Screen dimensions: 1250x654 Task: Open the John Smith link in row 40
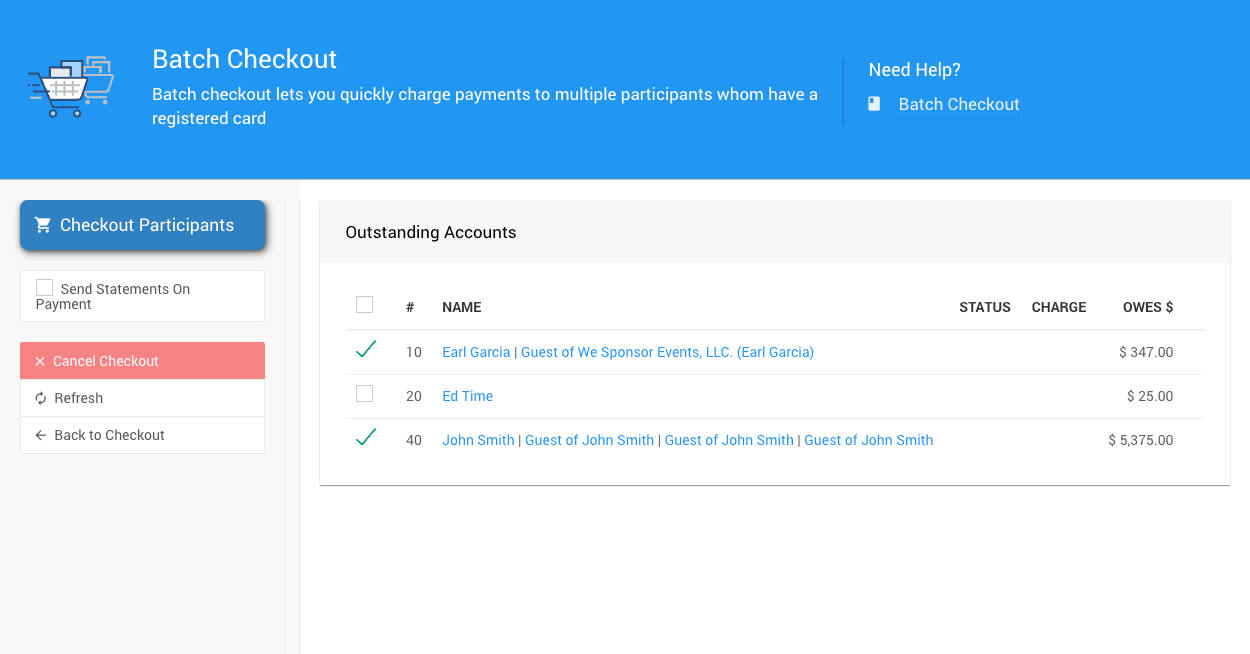pyautogui.click(x=478, y=440)
